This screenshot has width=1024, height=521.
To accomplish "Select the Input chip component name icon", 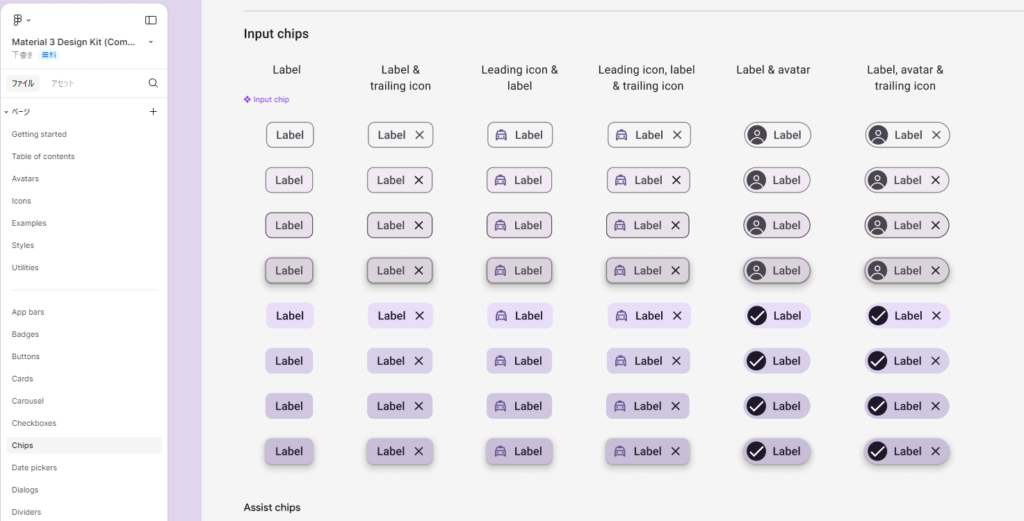I will pyautogui.click(x=247, y=99).
